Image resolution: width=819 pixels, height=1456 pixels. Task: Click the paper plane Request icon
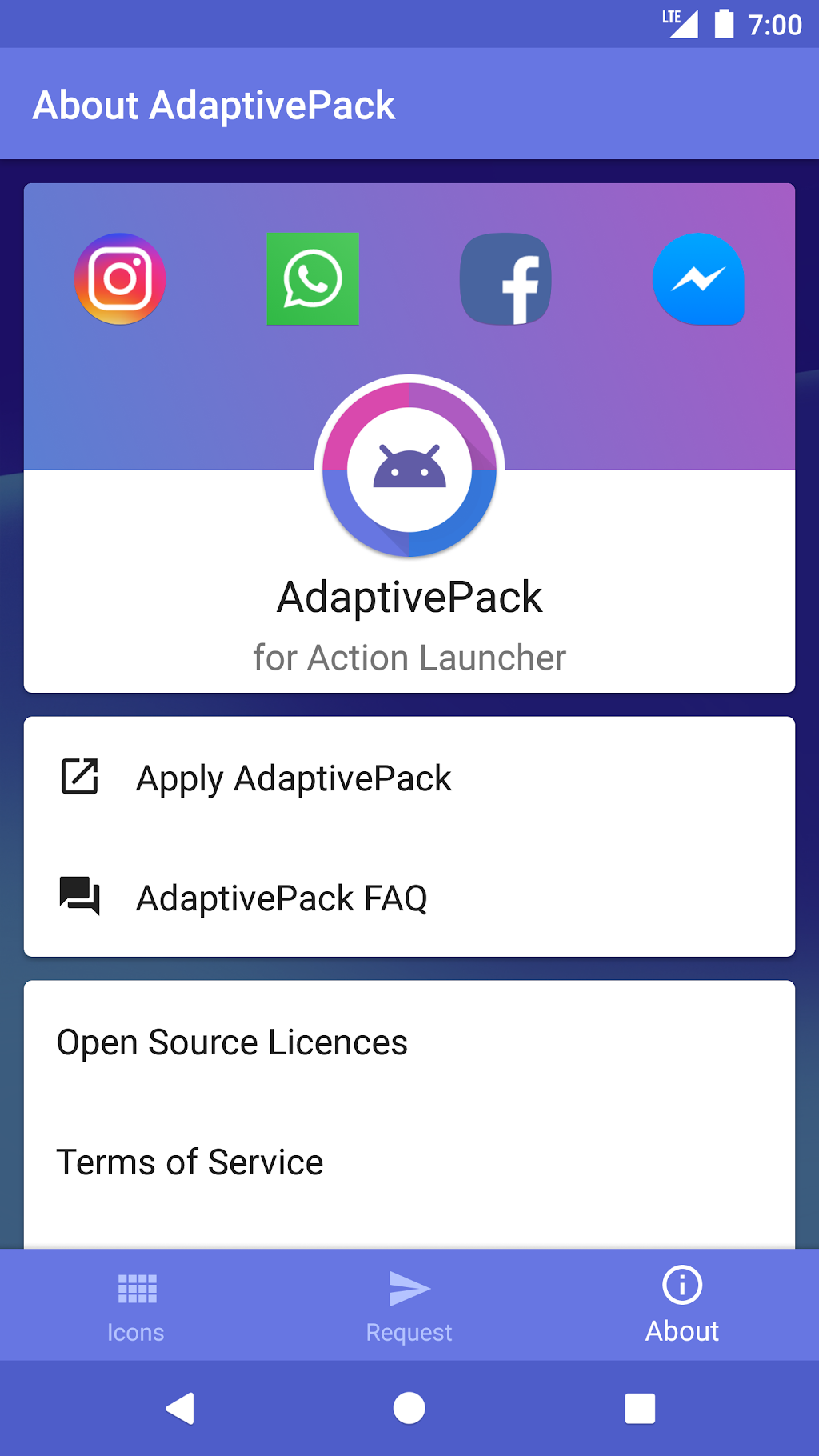(x=409, y=1288)
